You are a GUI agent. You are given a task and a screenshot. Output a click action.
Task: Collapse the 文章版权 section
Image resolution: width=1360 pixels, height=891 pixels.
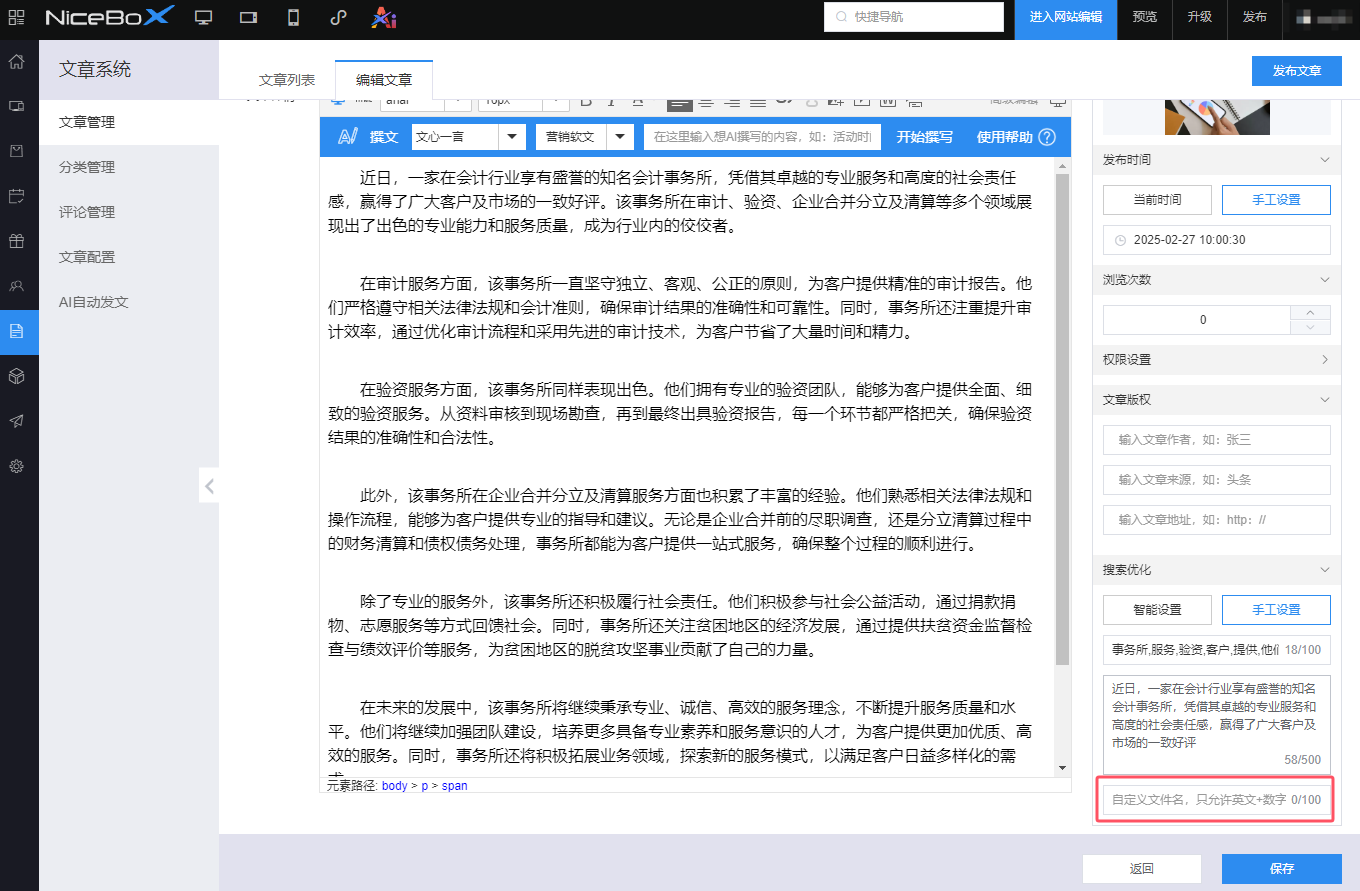click(x=1325, y=400)
